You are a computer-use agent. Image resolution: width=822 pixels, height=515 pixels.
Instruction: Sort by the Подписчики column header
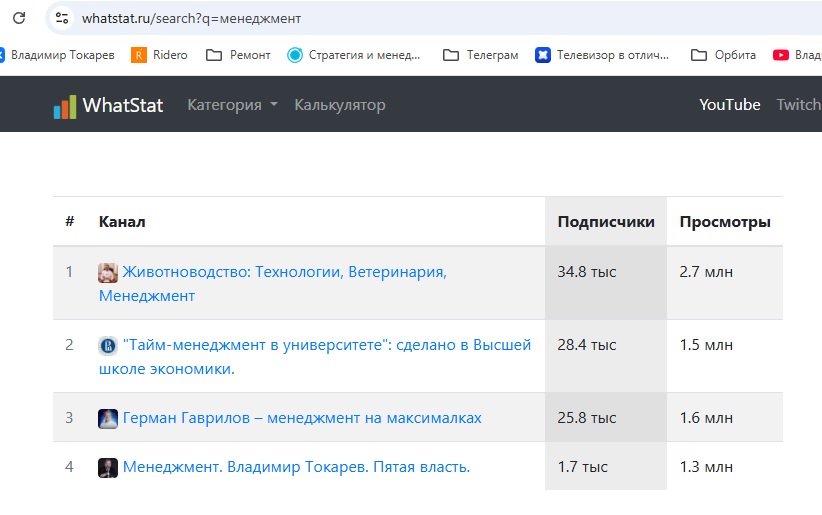pos(606,222)
